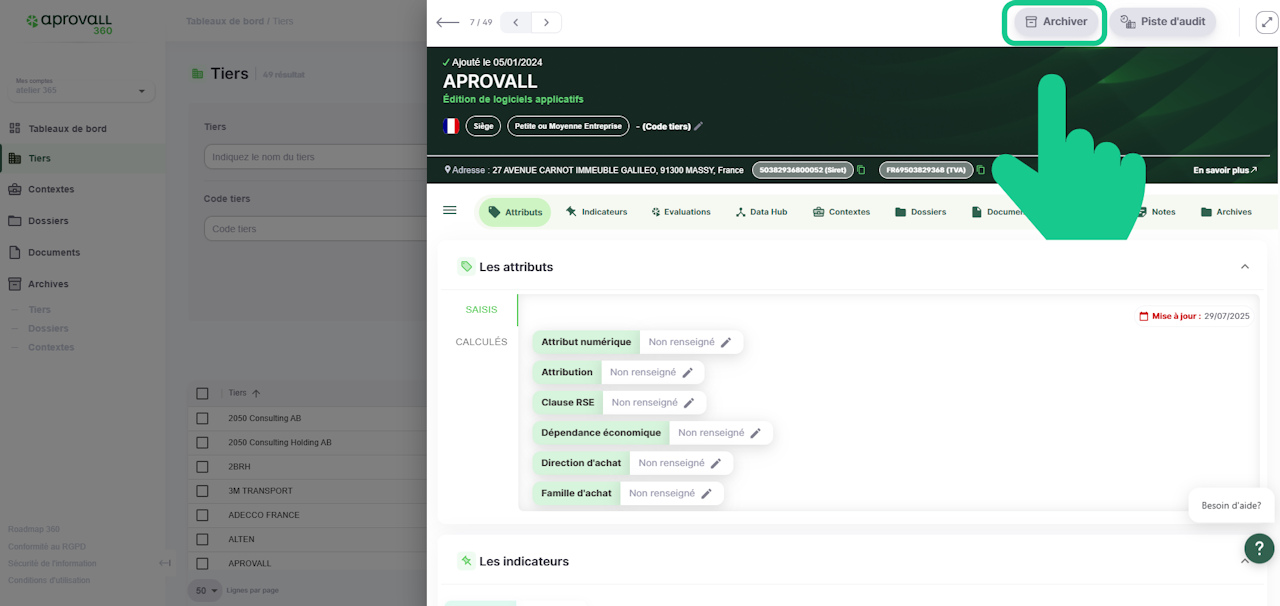This screenshot has height=606, width=1280.
Task: Open the Dossiers tab in the panel
Action: (920, 212)
